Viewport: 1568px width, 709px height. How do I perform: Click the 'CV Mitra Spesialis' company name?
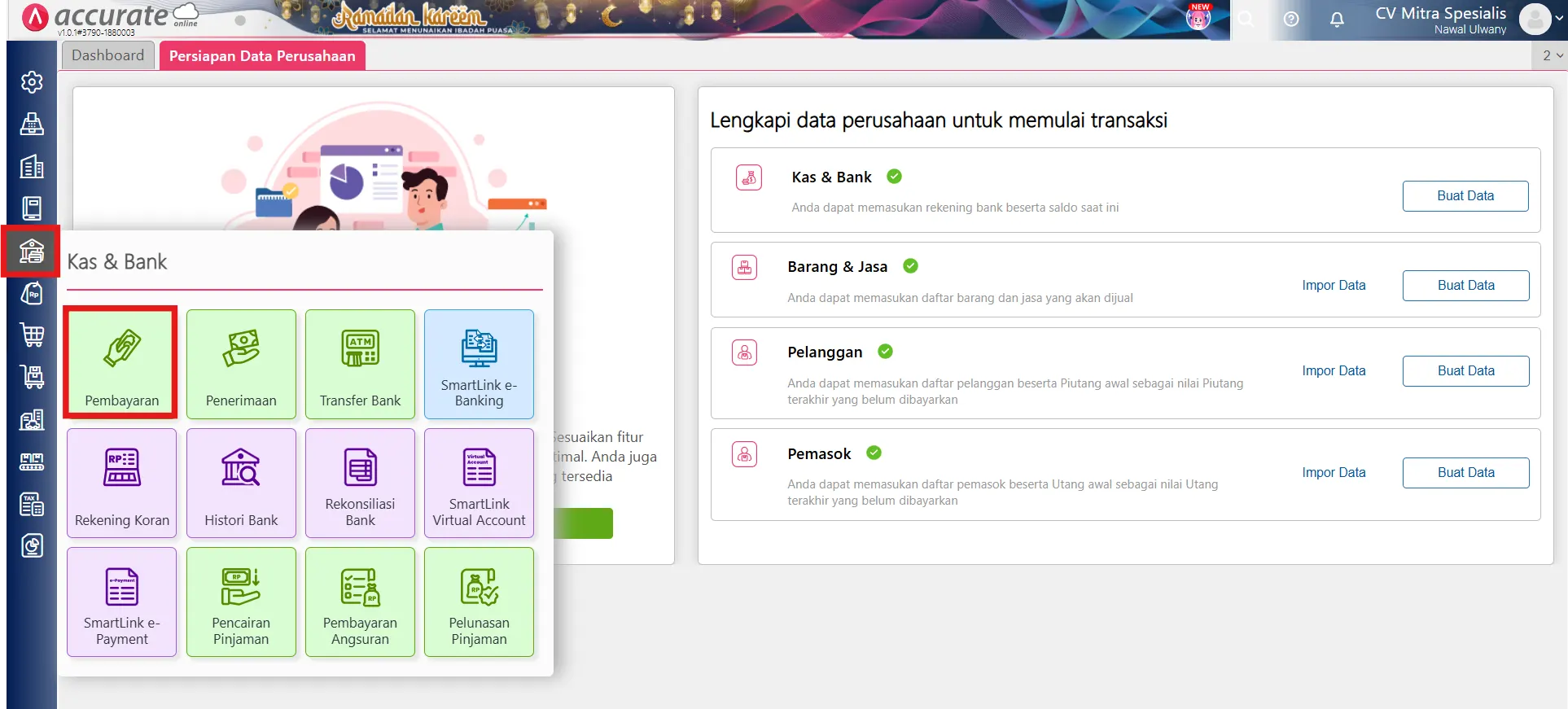point(1440,13)
